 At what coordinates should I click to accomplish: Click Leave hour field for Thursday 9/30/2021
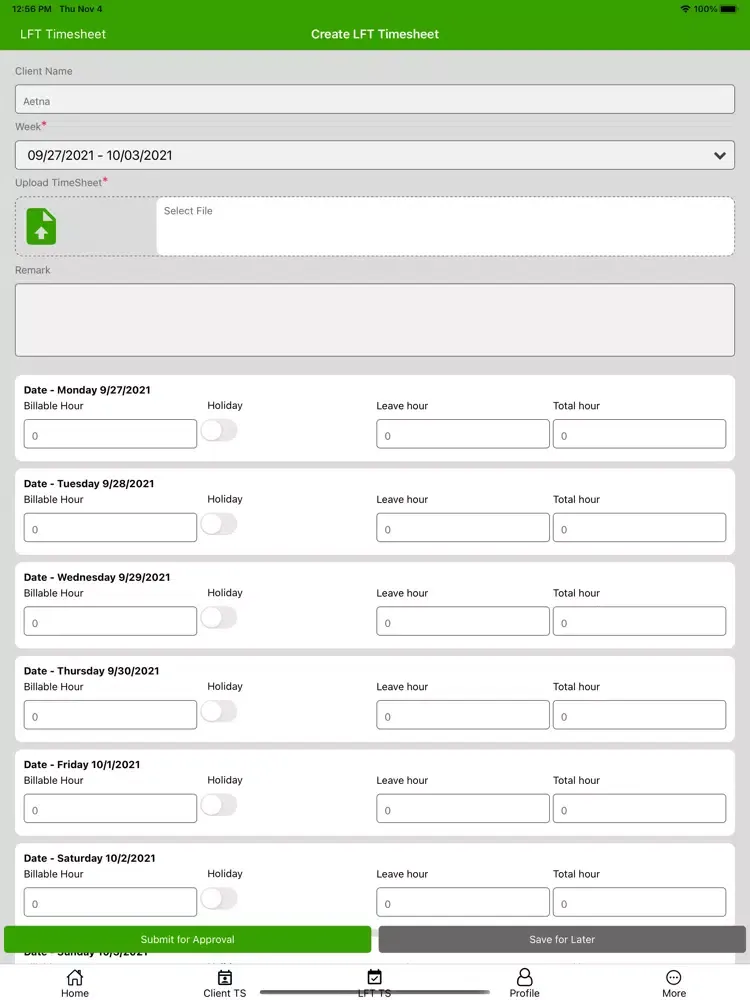coord(462,715)
